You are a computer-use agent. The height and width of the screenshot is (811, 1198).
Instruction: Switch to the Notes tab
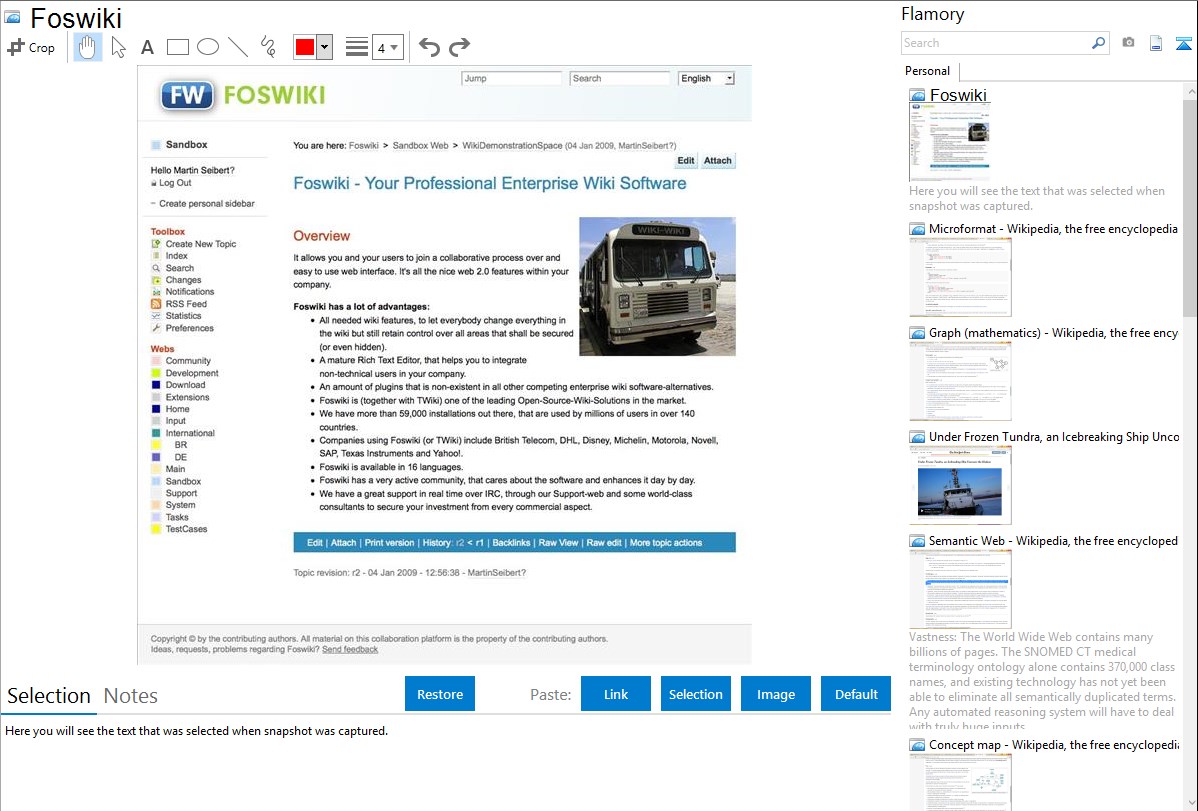131,696
